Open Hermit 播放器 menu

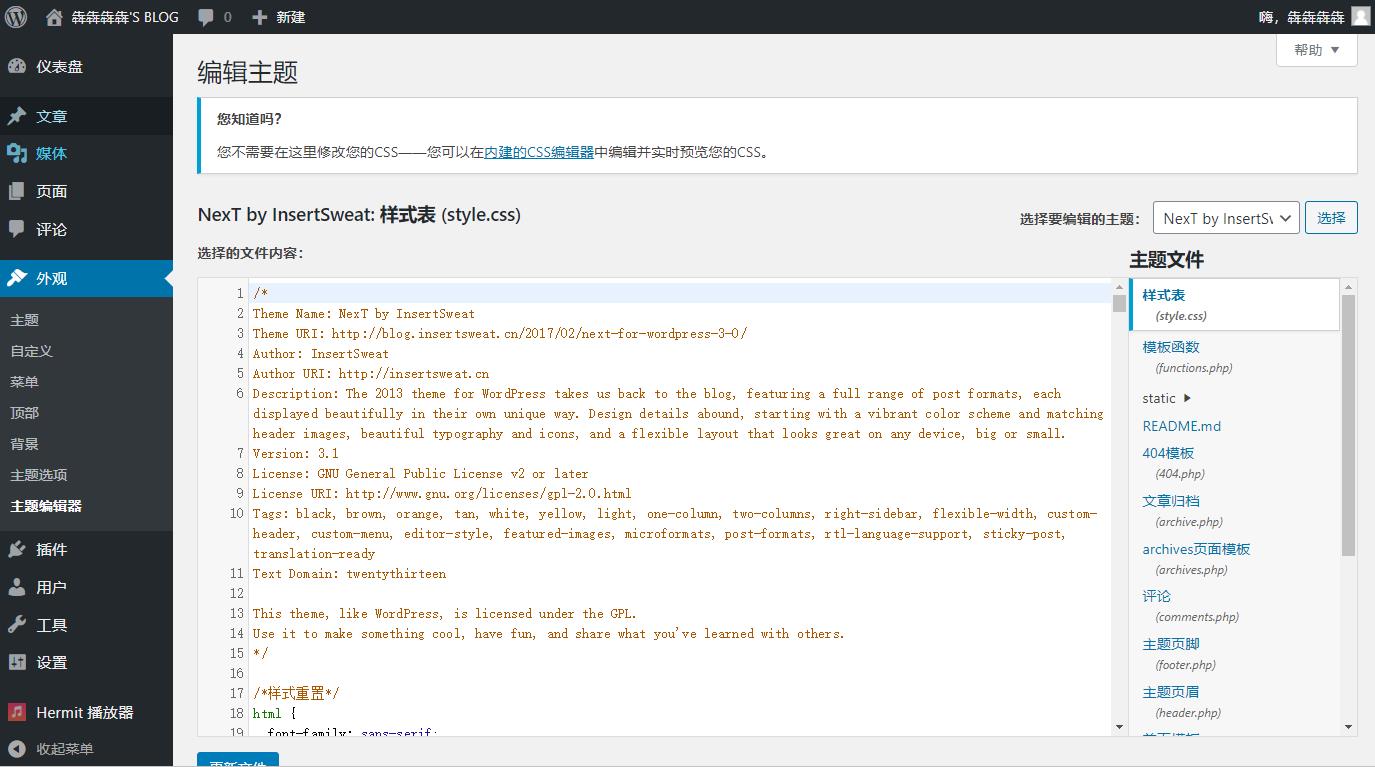[x=86, y=712]
